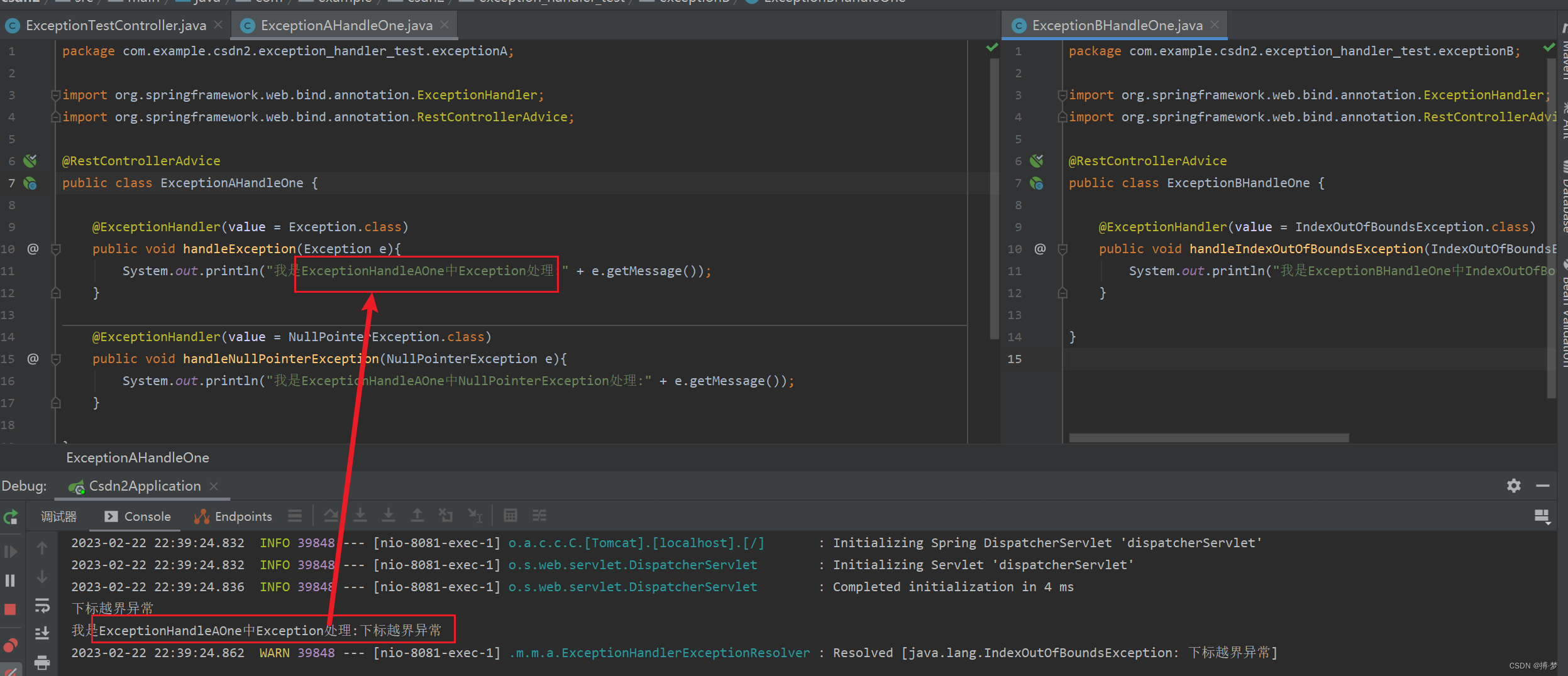Click @ gutter icon at handleIndexOutOfBoundsException line 10
1568x676 pixels.
(x=1040, y=249)
